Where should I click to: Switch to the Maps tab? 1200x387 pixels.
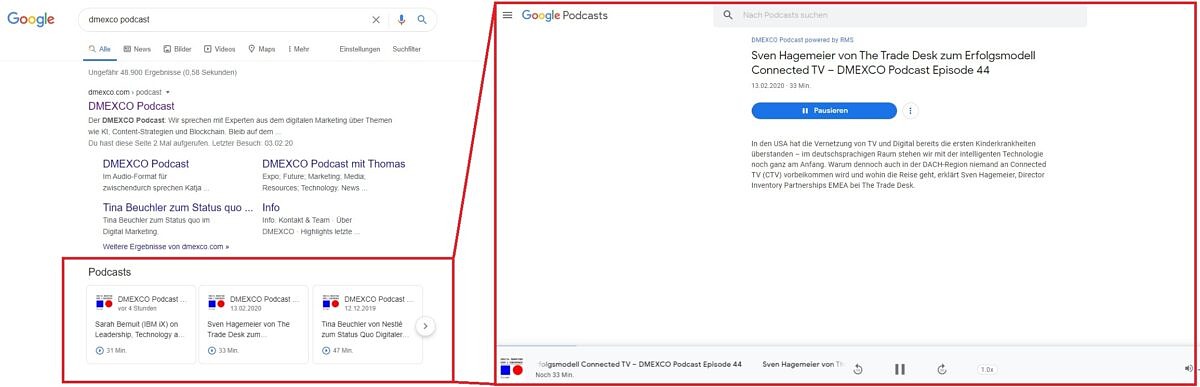pyautogui.click(x=261, y=49)
